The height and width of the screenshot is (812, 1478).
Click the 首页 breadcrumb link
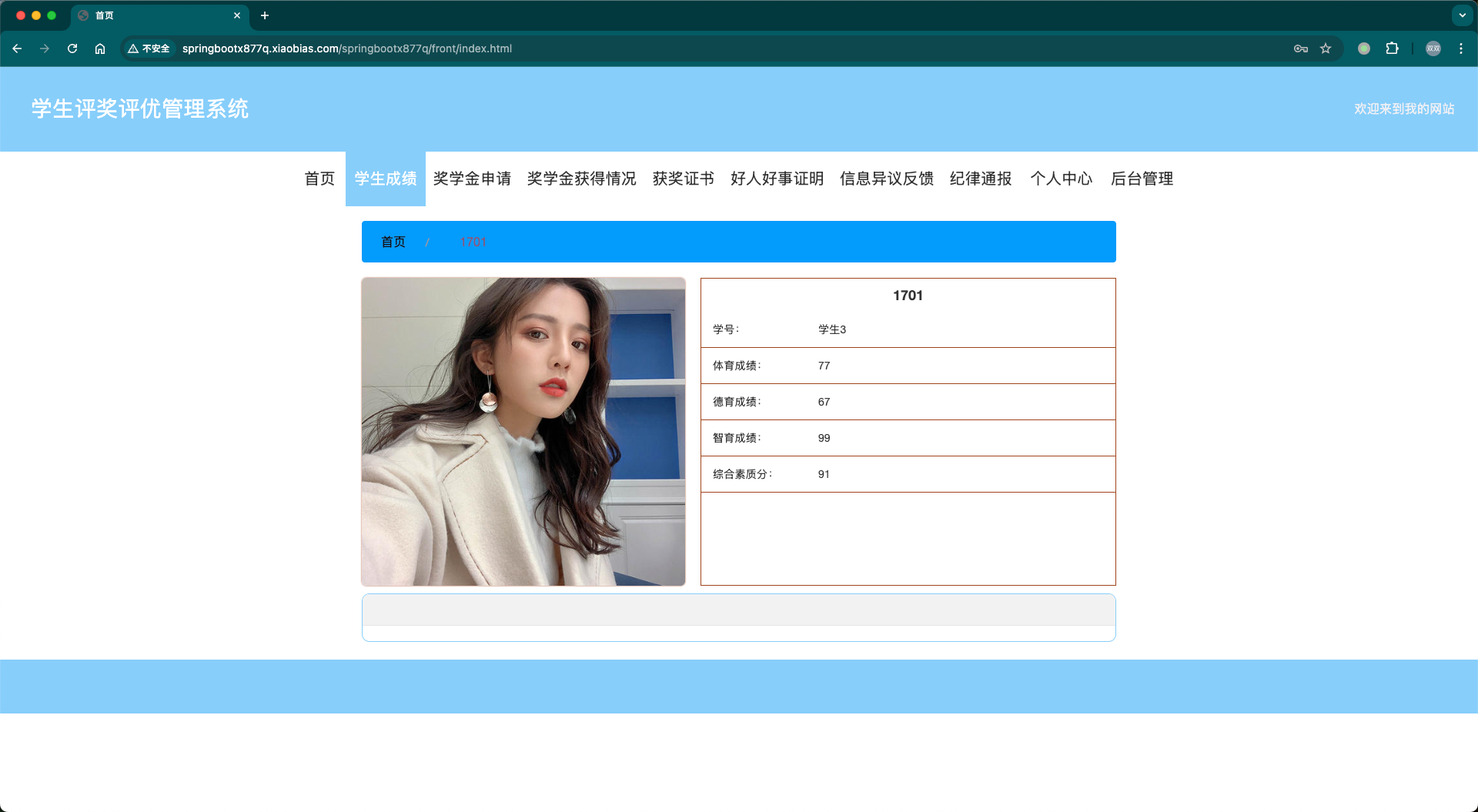coord(393,242)
